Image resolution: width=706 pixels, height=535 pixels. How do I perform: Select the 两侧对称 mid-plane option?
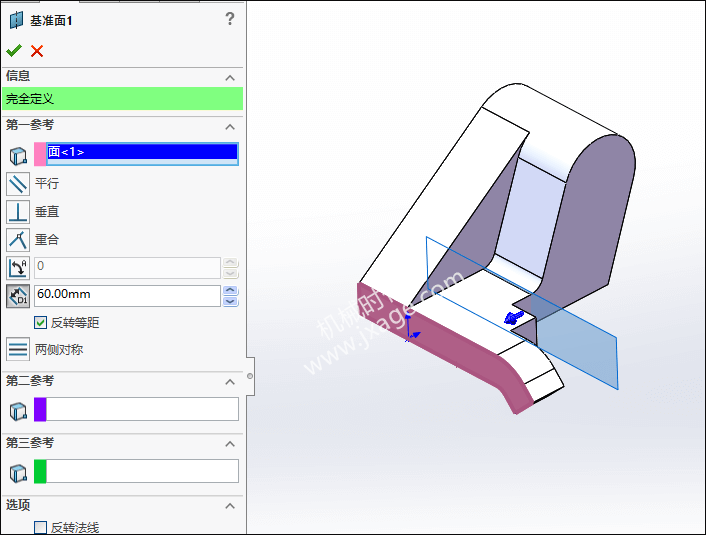[18, 349]
